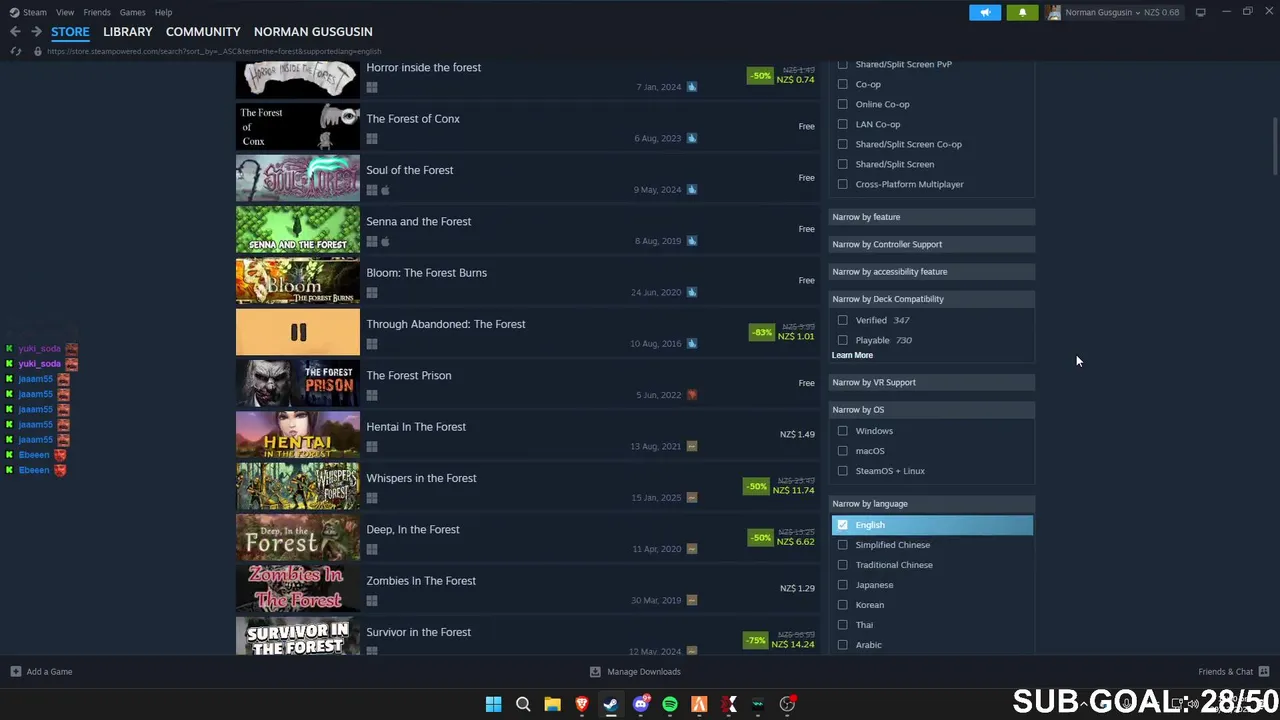Click the store URL address bar

(x=214, y=51)
